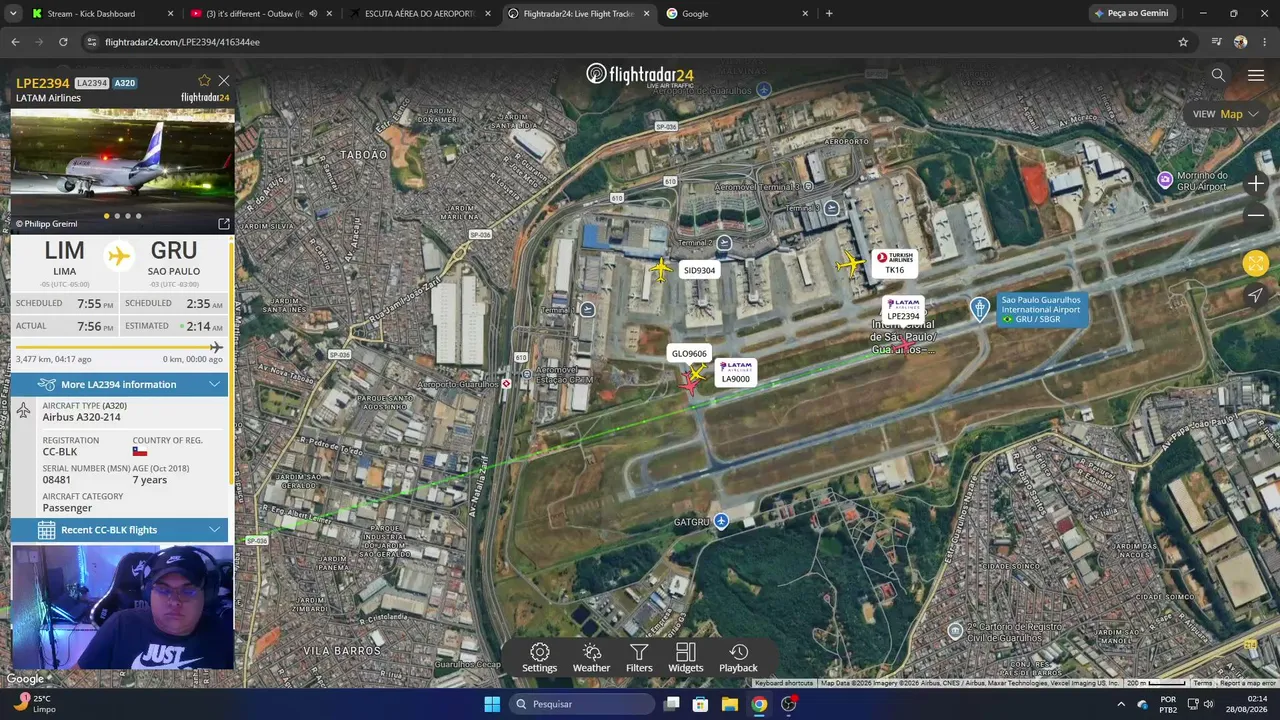Open Microsoft Store from taskbar
Viewport: 1280px width, 720px height.
pos(701,704)
